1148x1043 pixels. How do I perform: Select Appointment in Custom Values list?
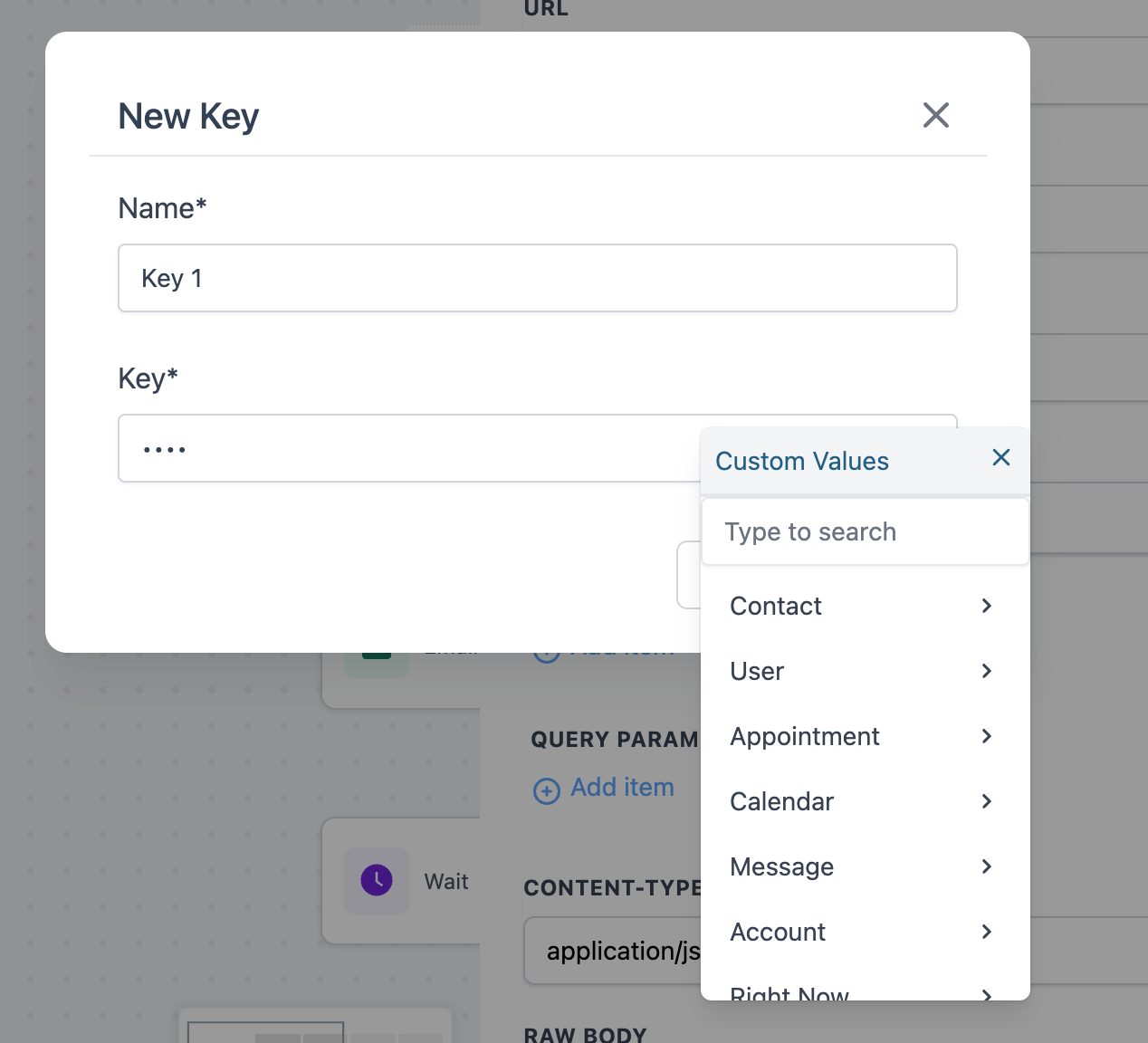[805, 736]
